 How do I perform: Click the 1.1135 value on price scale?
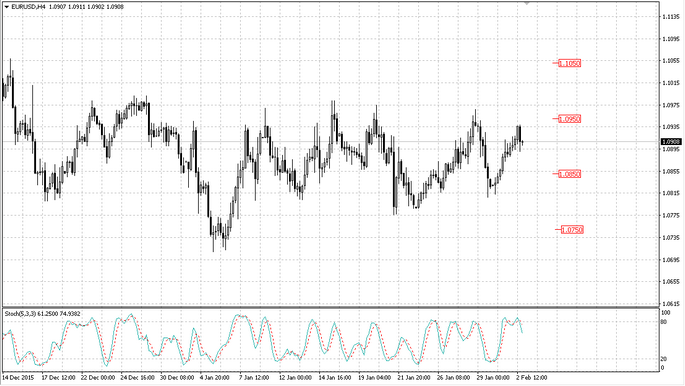click(x=671, y=17)
